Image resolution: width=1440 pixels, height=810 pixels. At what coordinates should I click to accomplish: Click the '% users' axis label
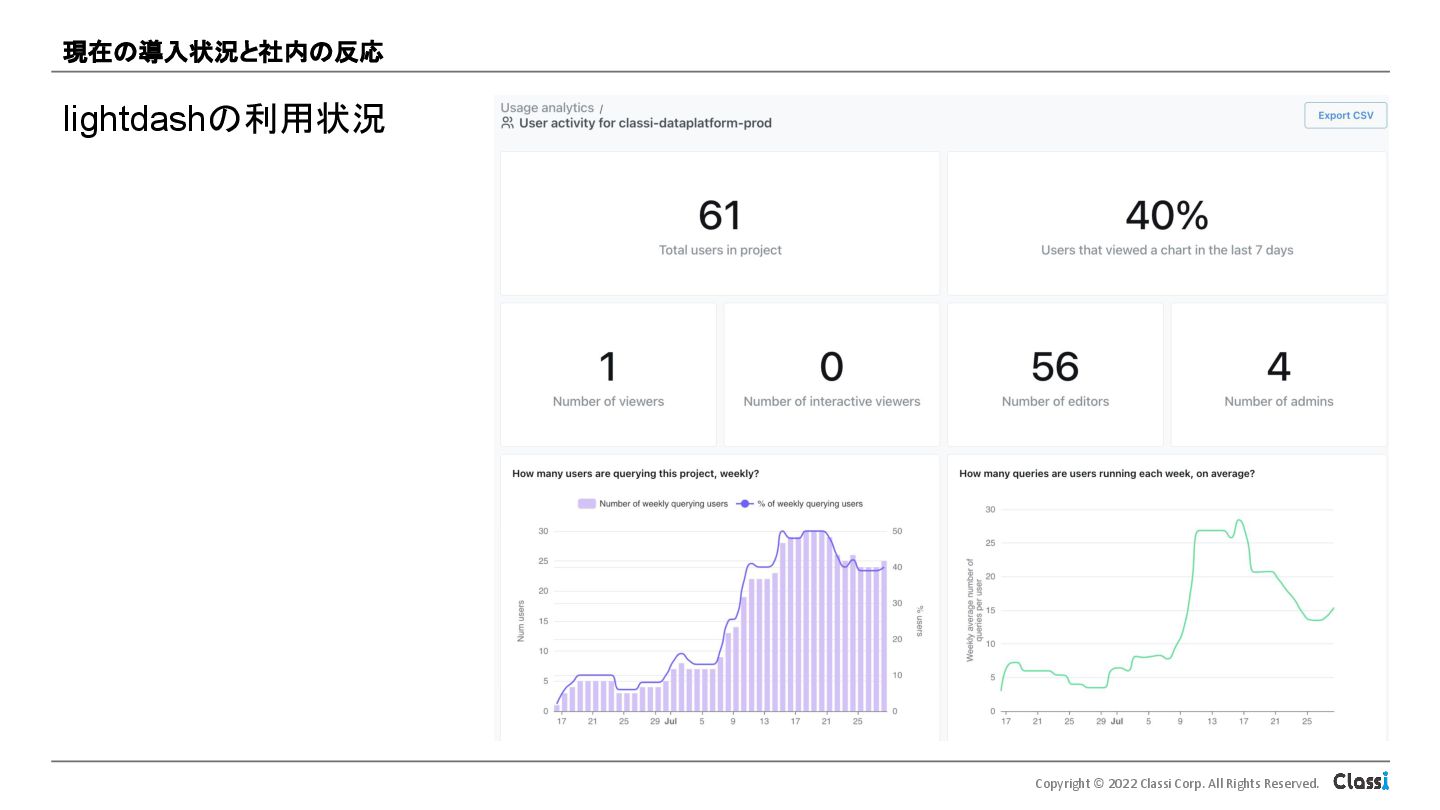(919, 620)
